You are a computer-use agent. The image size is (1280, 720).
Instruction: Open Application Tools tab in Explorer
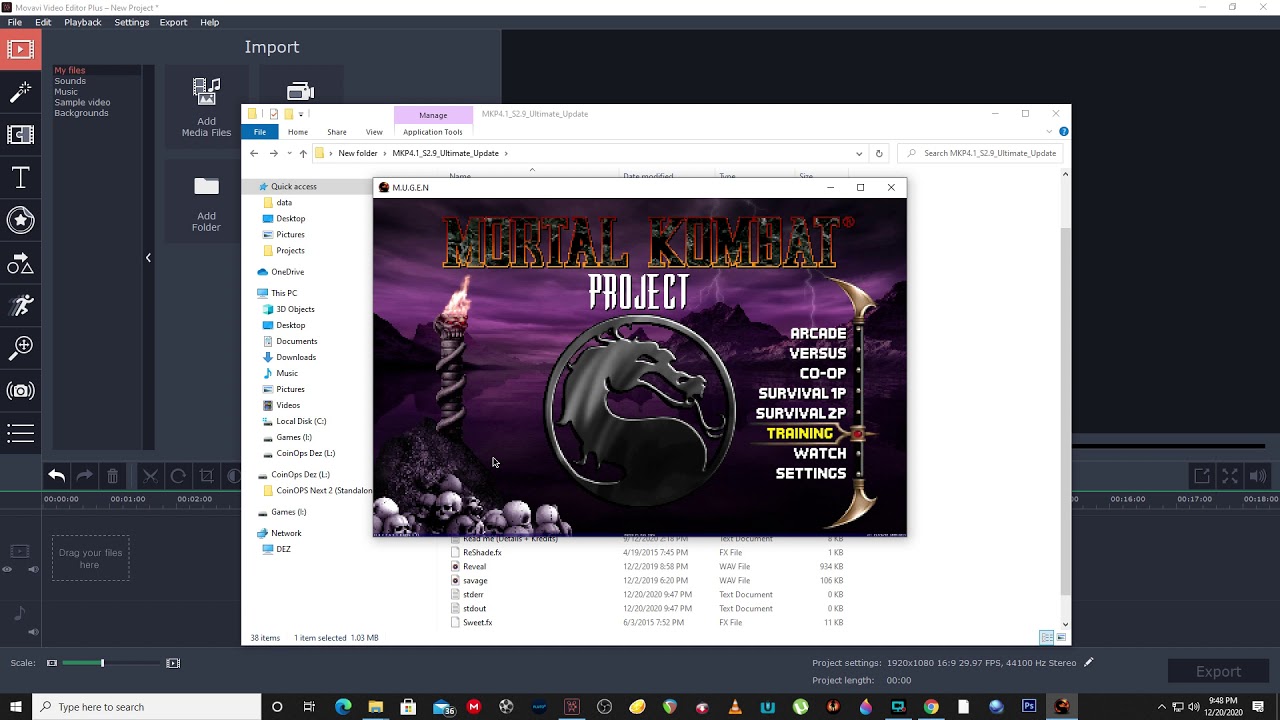433,132
